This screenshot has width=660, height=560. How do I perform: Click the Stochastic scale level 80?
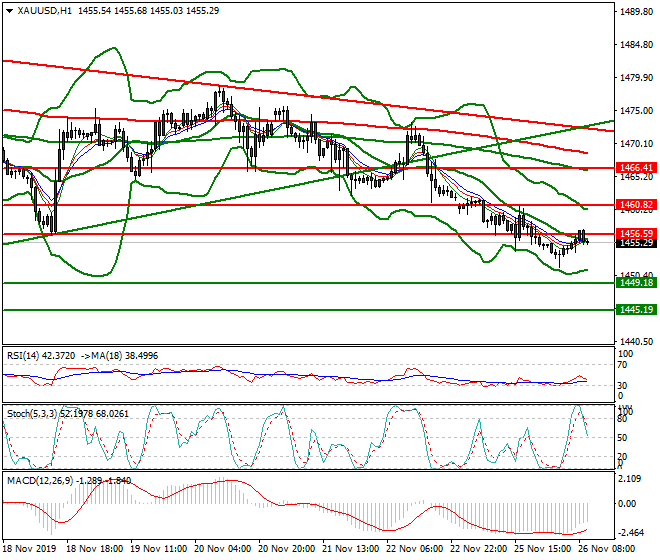(622, 419)
